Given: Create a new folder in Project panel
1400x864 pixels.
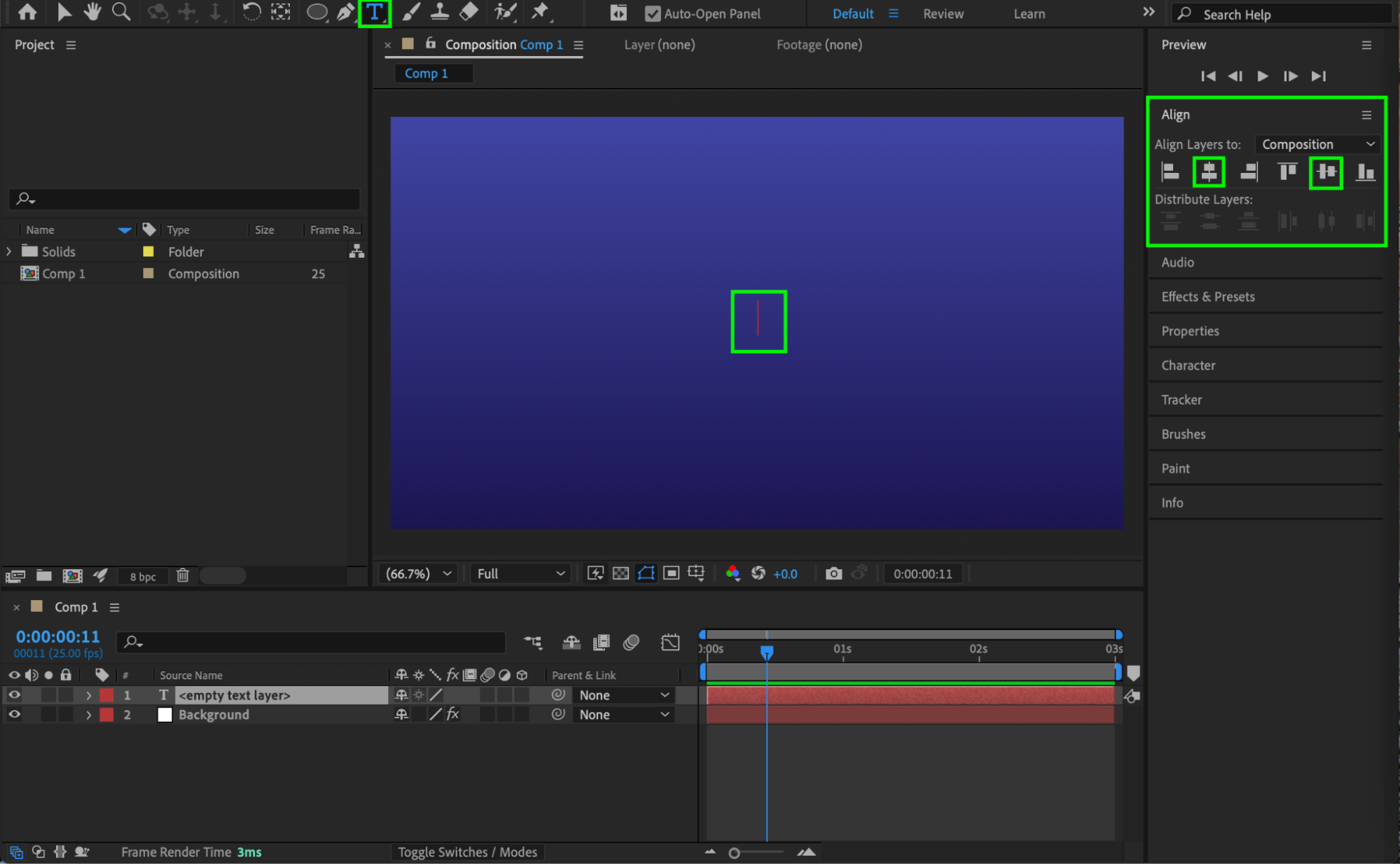Looking at the screenshot, I should (44, 576).
